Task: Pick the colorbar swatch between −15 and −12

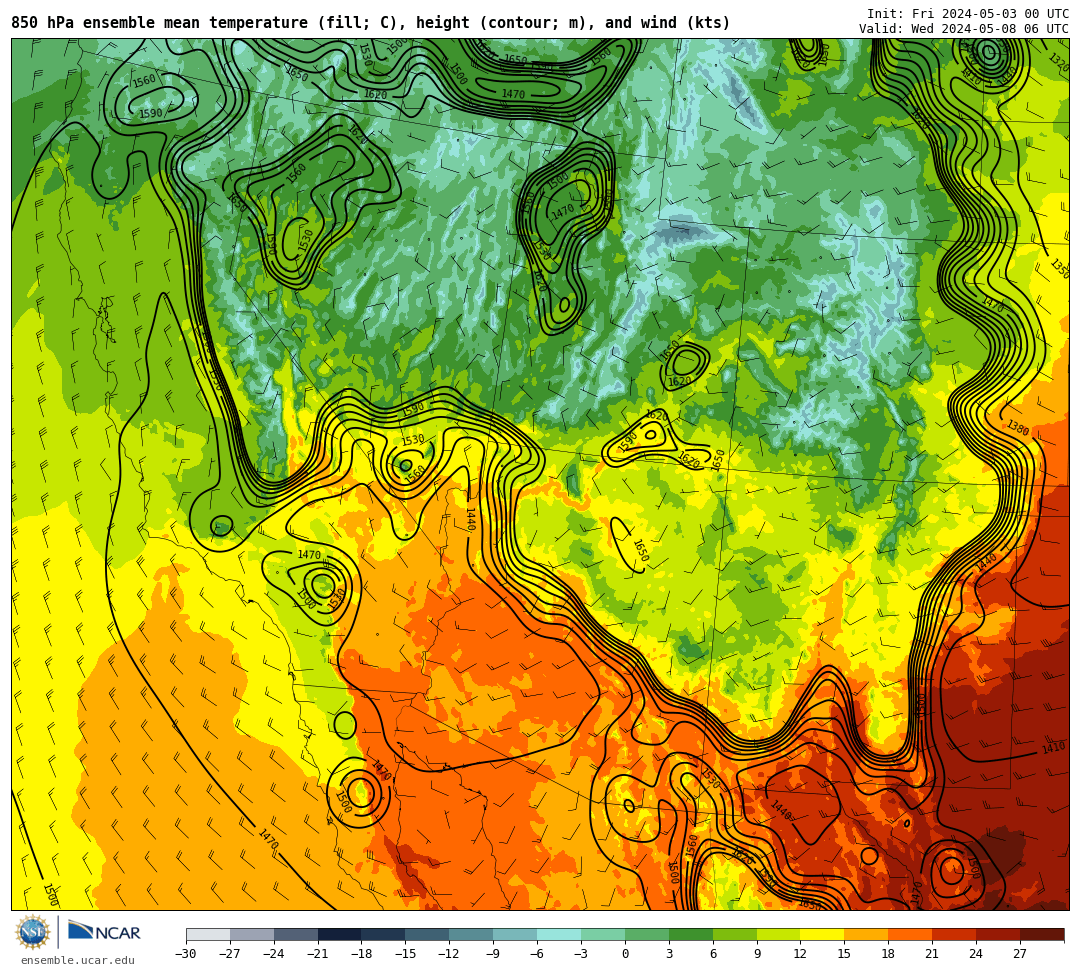Action: pos(428,934)
